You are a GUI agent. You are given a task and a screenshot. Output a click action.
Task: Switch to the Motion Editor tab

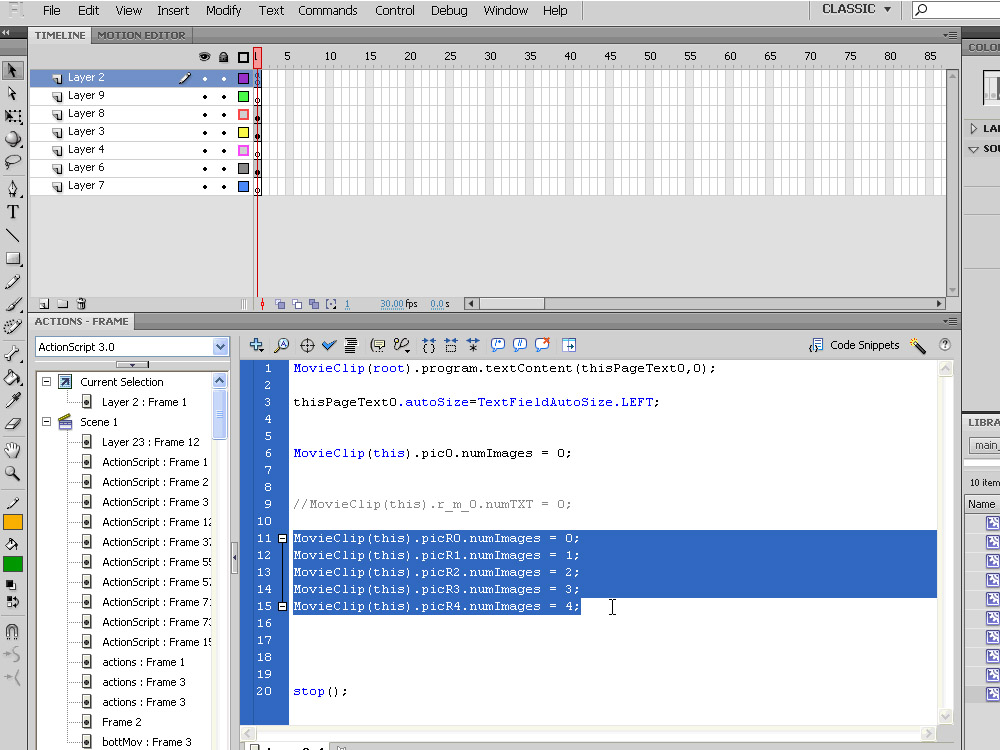(x=141, y=35)
